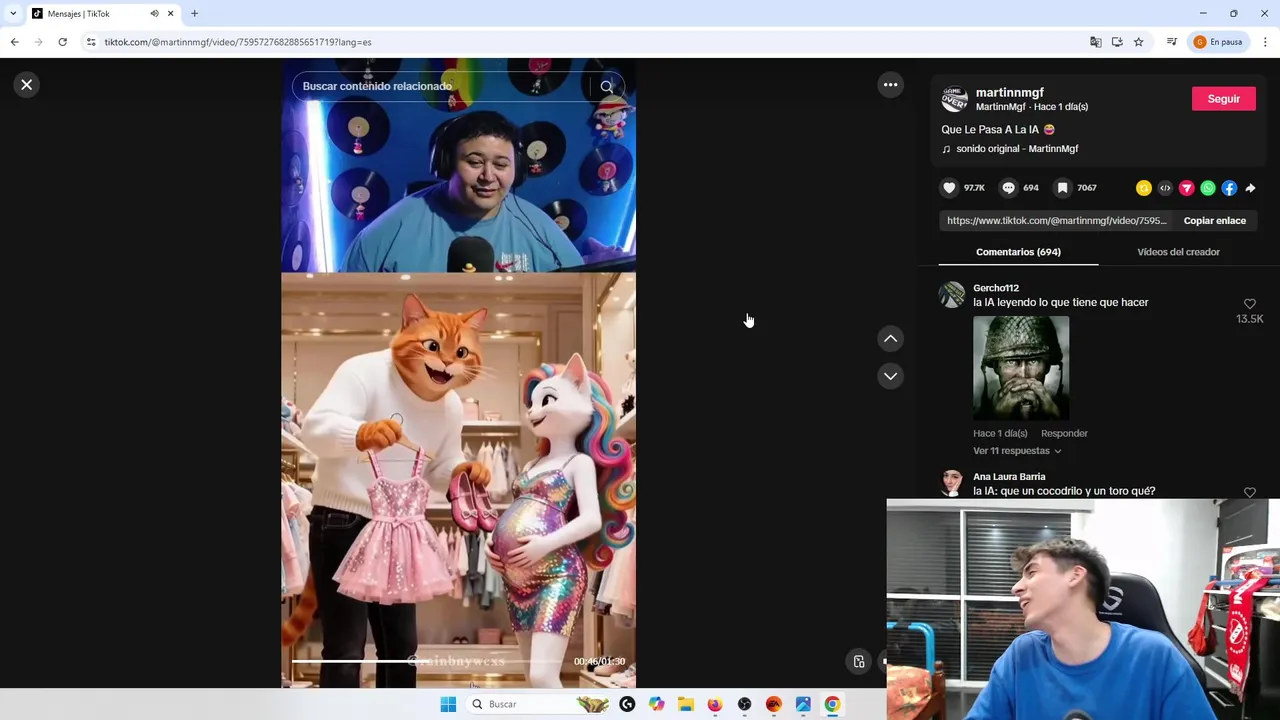Switch to Chrome in taskbar
Screen dimensions: 1280x720
pos(832,705)
